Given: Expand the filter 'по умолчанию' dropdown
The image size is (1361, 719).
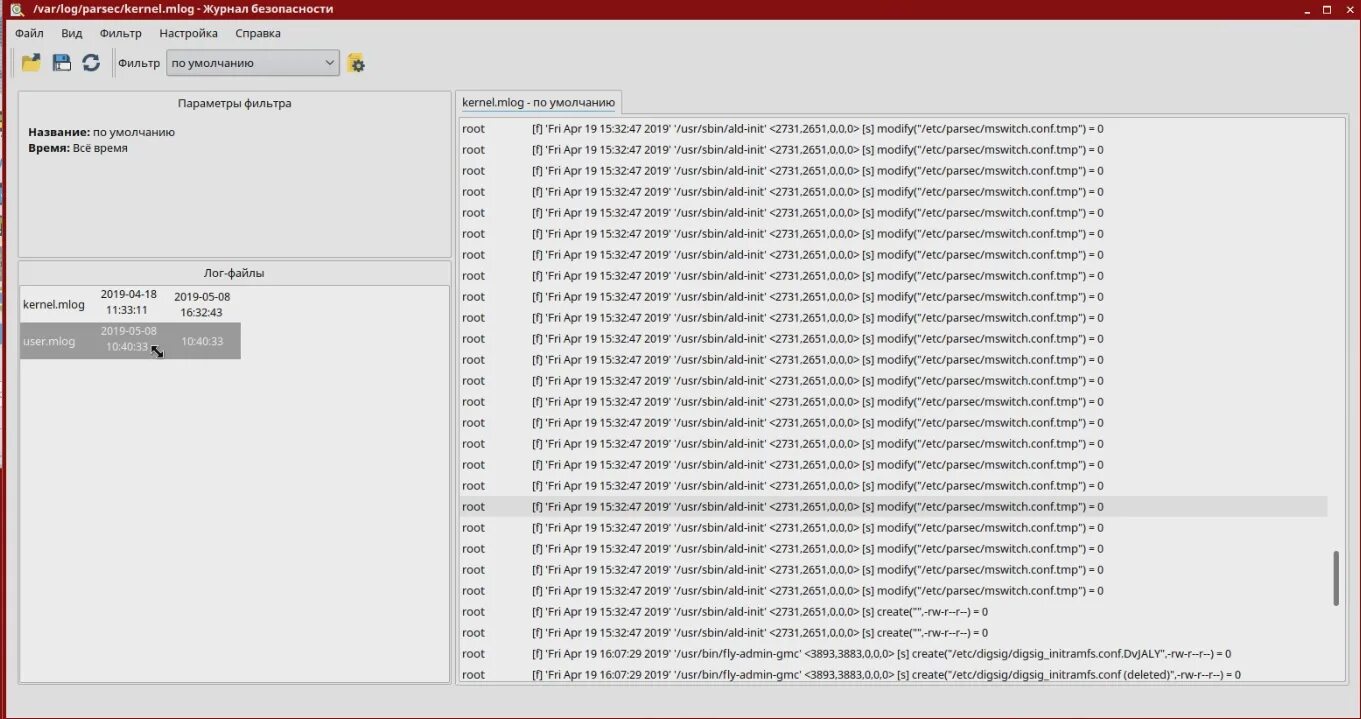Looking at the screenshot, I should click(x=253, y=63).
